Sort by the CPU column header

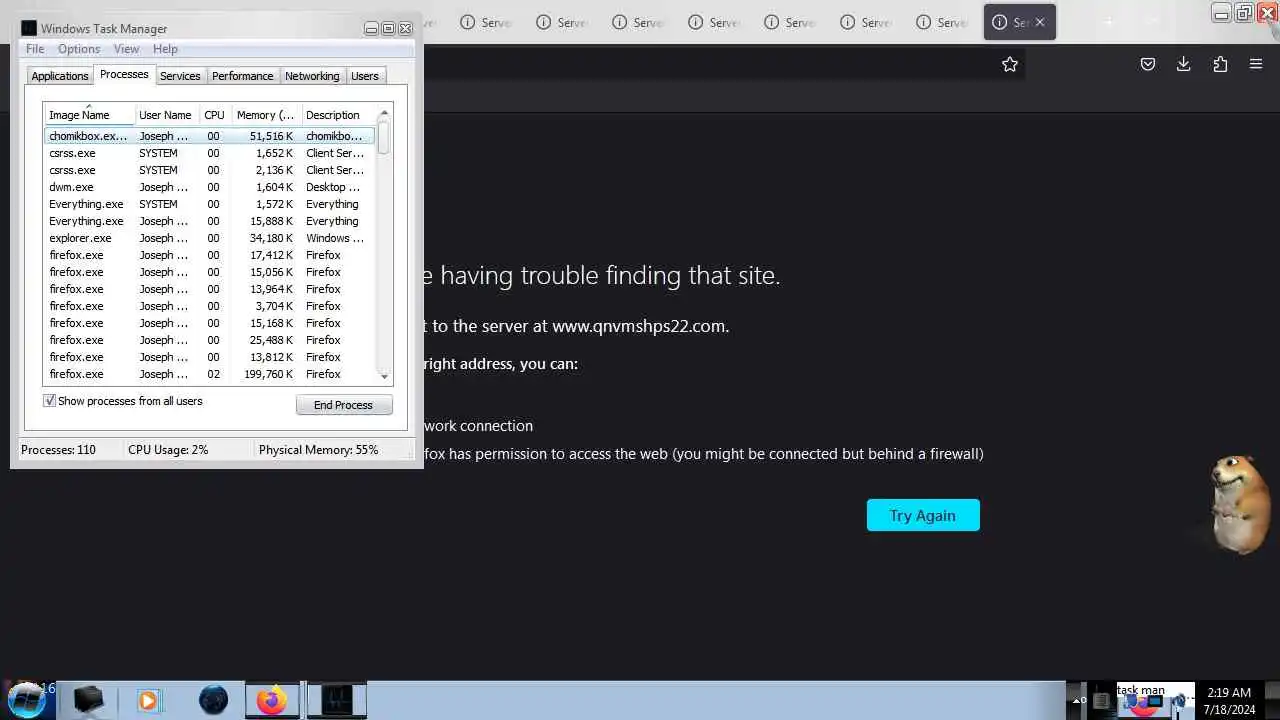tap(215, 115)
